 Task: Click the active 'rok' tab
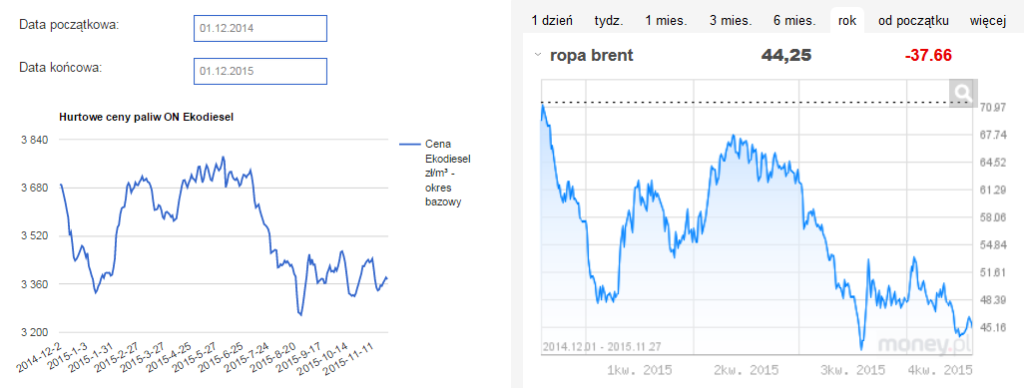pyautogui.click(x=847, y=21)
